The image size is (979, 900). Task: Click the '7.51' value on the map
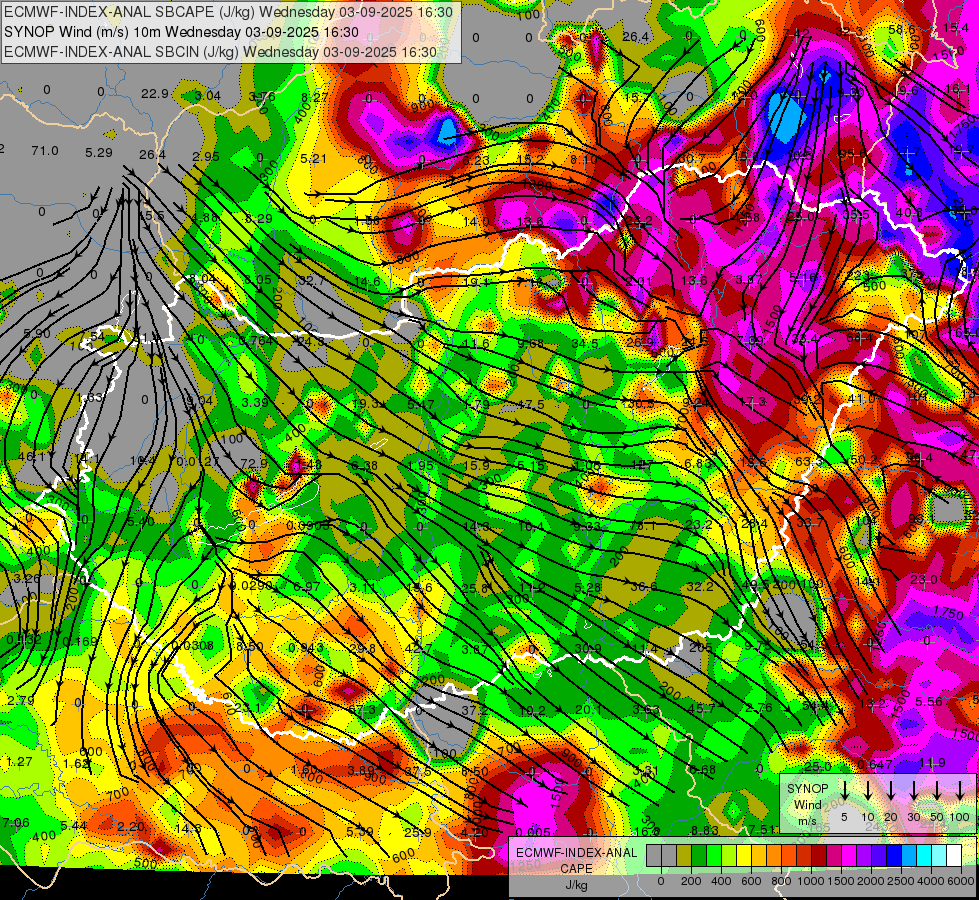[763, 829]
